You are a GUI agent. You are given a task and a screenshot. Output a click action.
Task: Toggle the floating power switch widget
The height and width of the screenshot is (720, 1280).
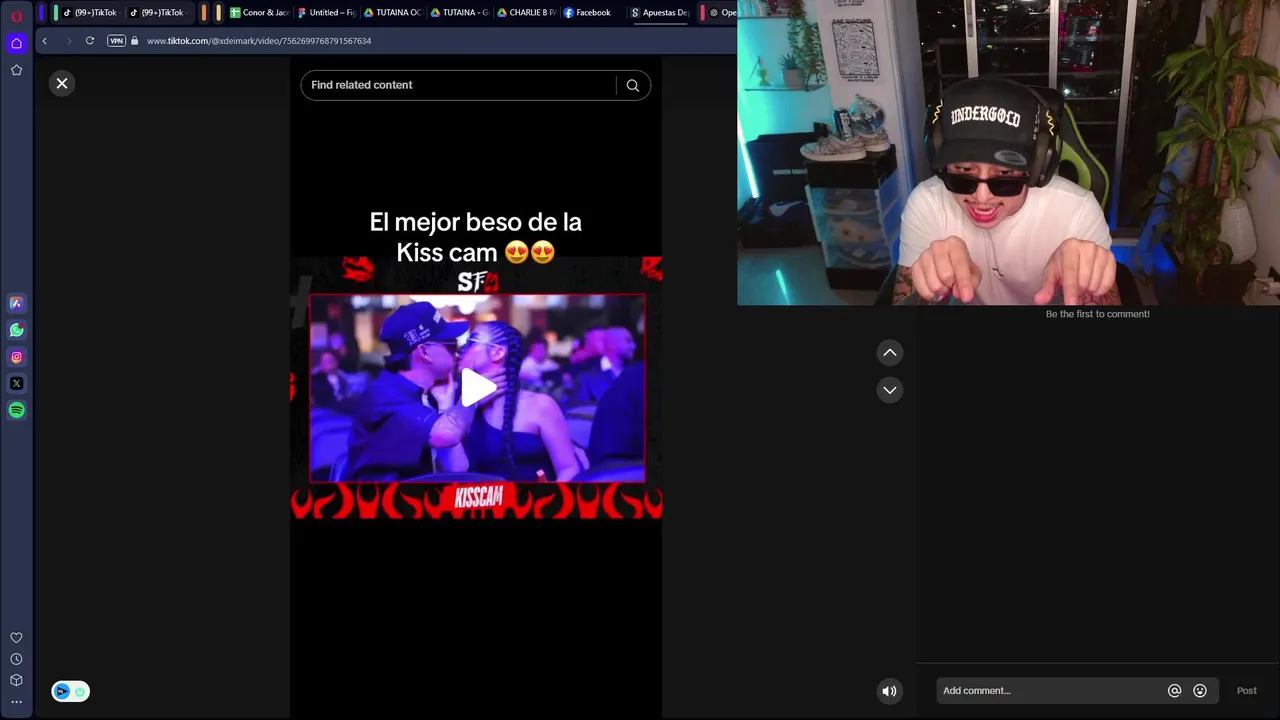[x=70, y=691]
